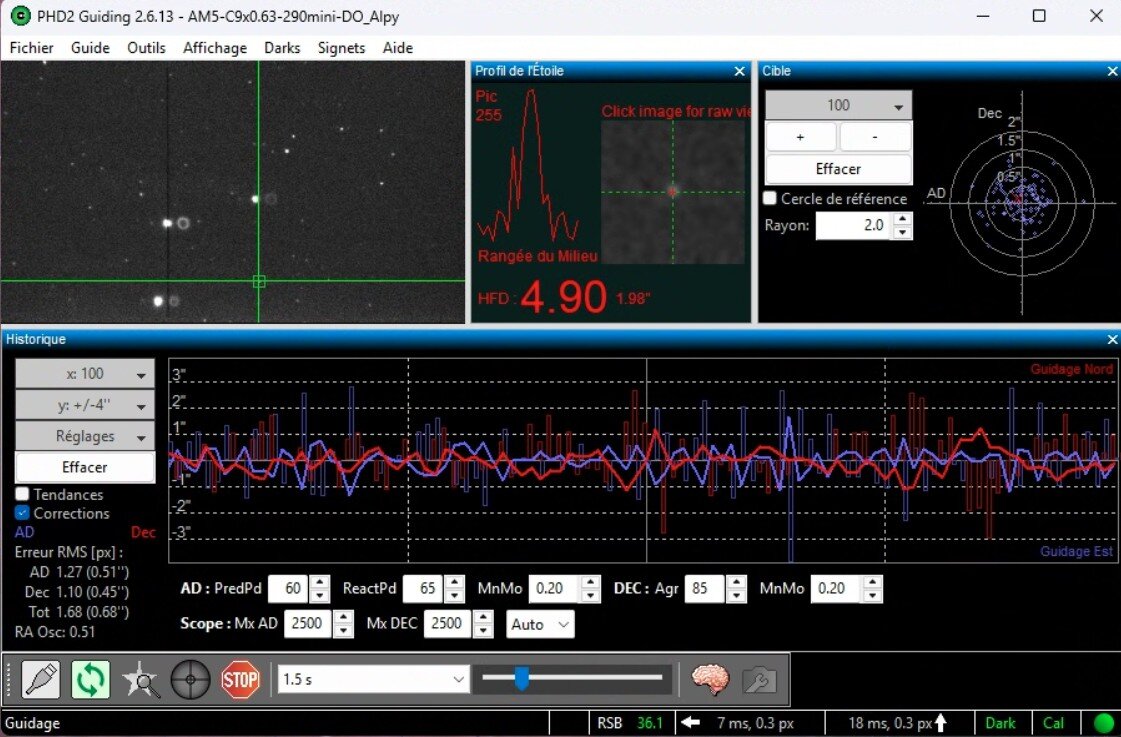Viewport: 1121px width, 737px height.
Task: Uncheck Corrections checkbox
Action: point(22,513)
